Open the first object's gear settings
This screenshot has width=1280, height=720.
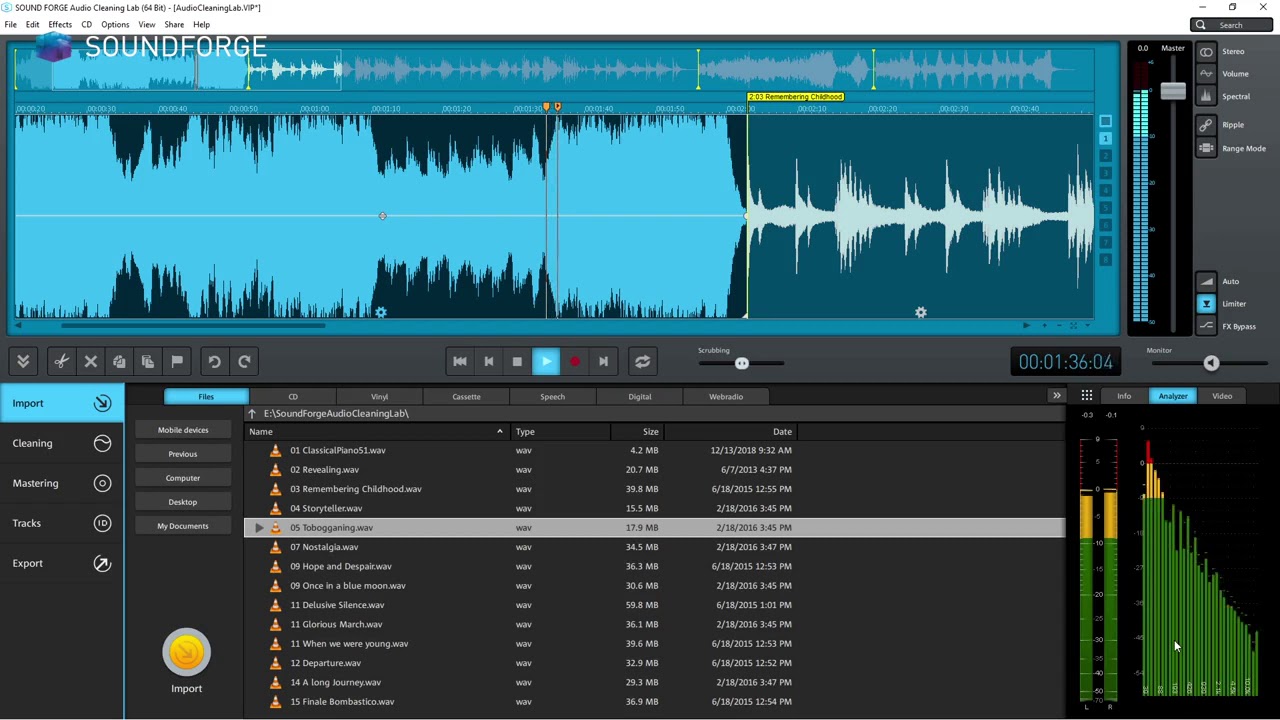[x=380, y=313]
